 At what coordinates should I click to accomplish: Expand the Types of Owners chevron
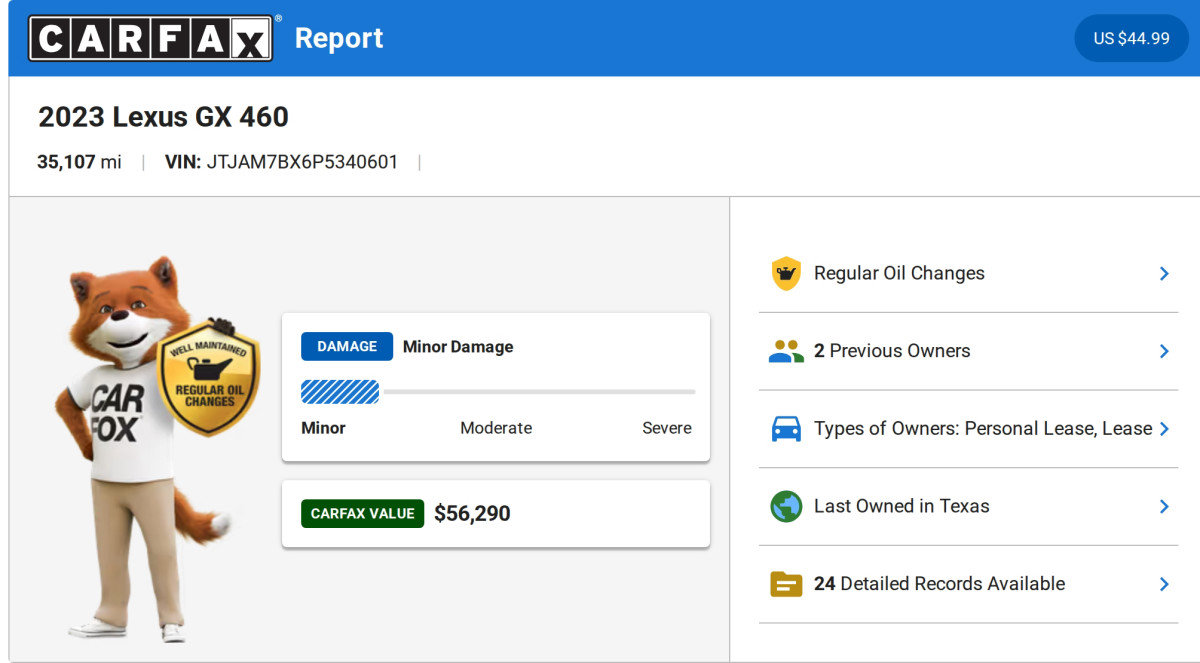(x=1164, y=429)
